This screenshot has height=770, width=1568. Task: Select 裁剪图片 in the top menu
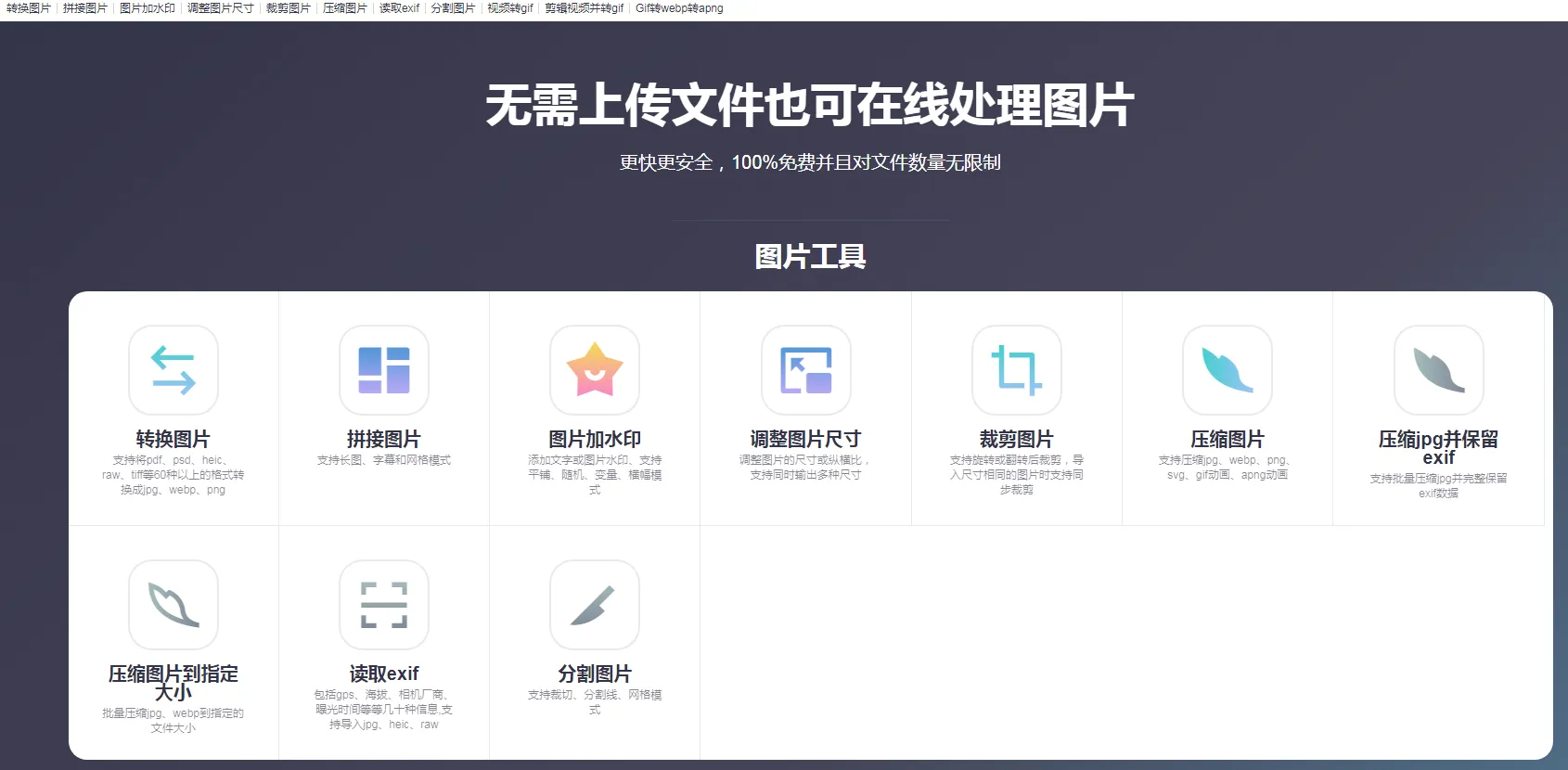(289, 8)
